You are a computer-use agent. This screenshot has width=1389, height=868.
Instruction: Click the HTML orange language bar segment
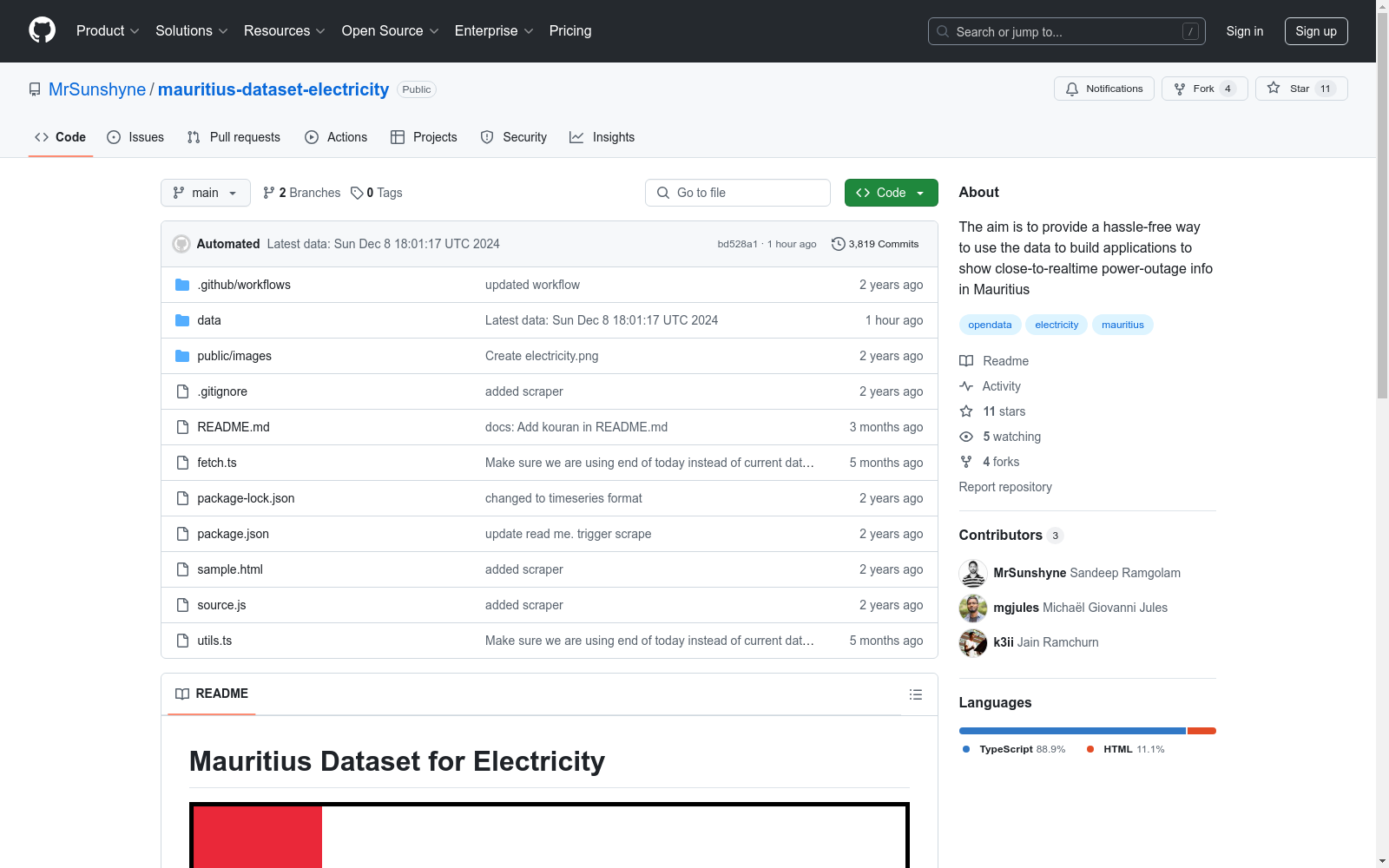click(1201, 731)
